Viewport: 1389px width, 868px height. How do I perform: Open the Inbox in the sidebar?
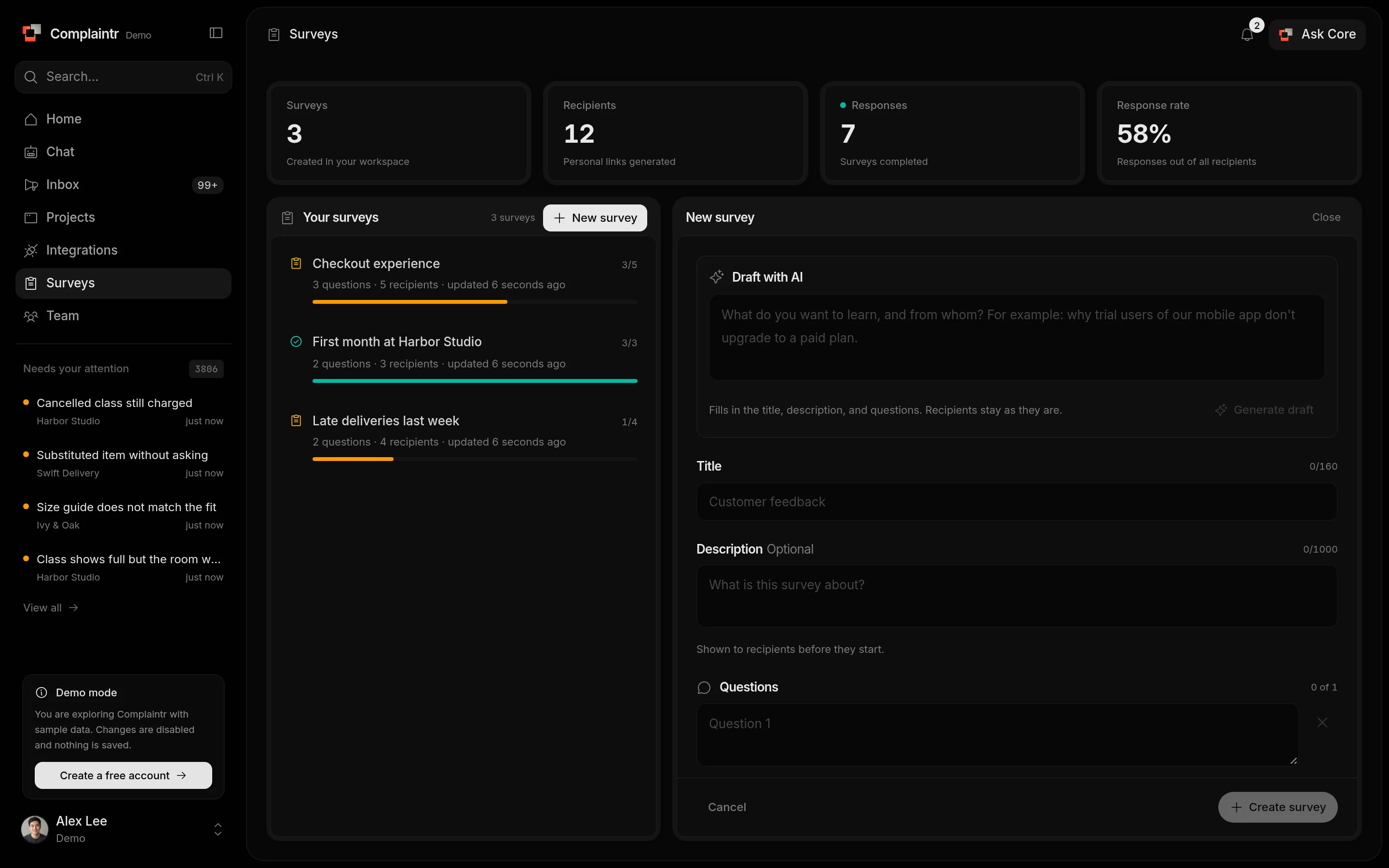click(123, 185)
